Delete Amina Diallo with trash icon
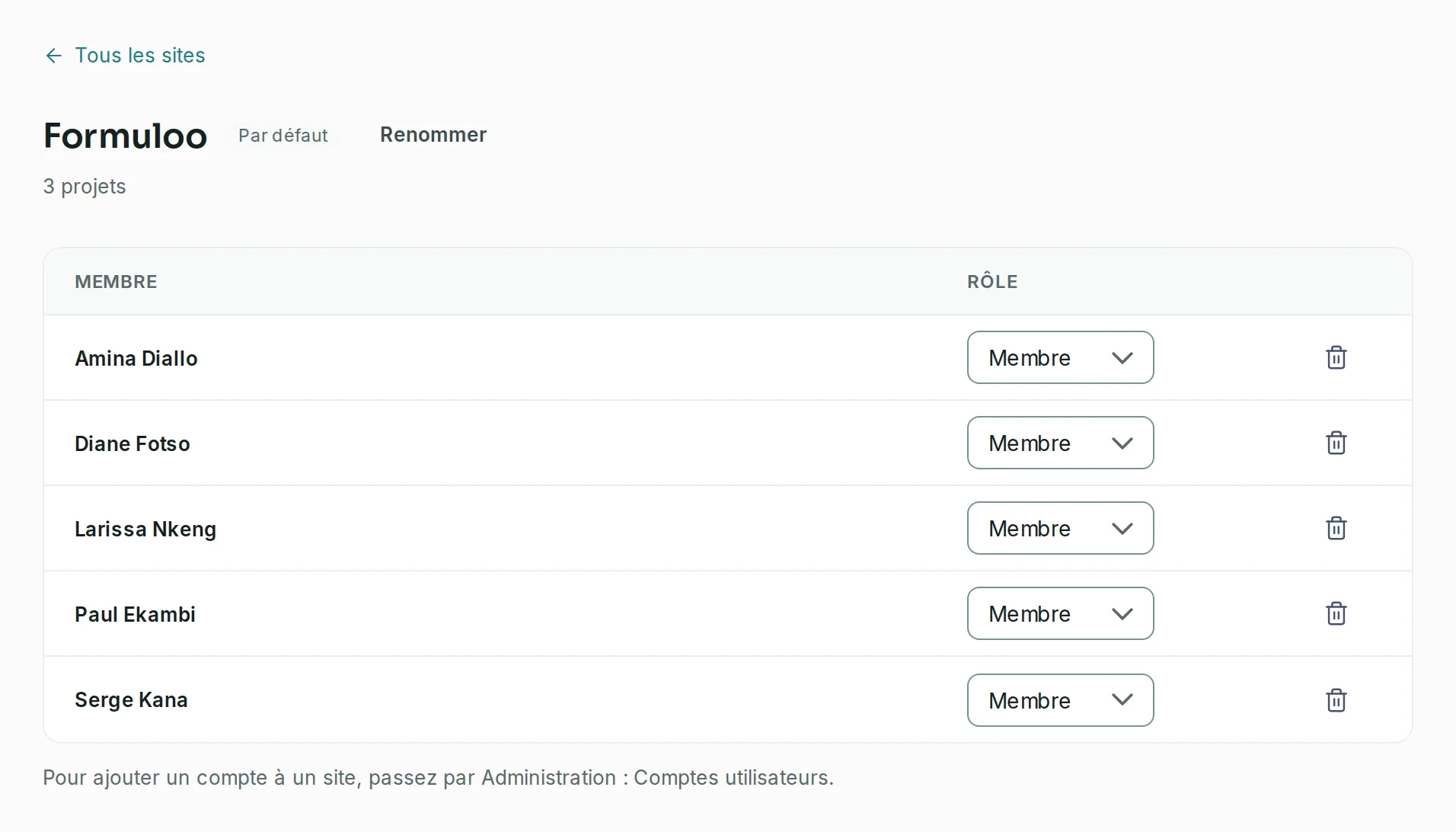Image resolution: width=1456 pixels, height=832 pixels. pos(1336,357)
